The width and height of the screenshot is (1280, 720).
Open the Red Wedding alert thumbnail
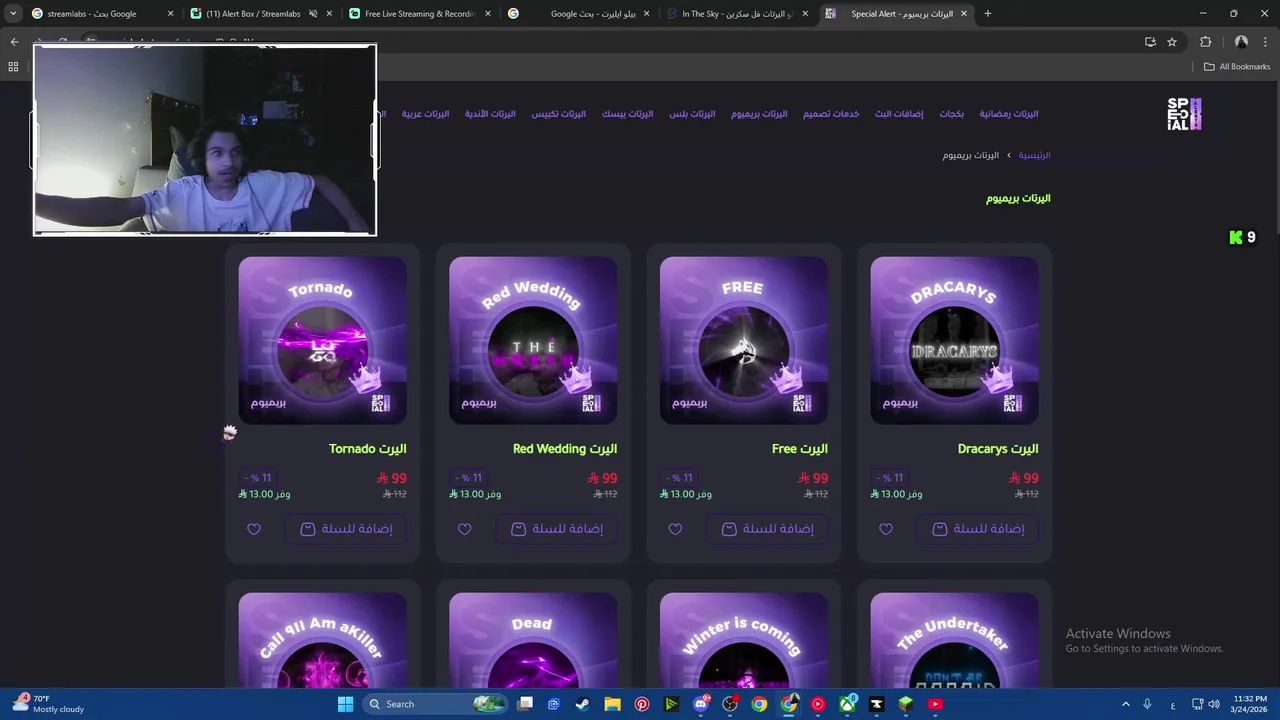[x=533, y=340]
